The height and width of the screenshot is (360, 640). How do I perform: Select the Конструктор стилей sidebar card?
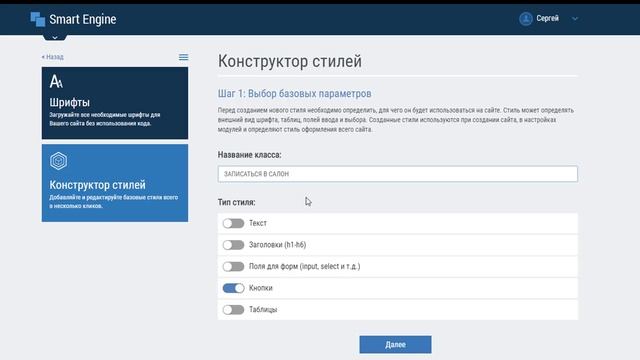tap(115, 183)
